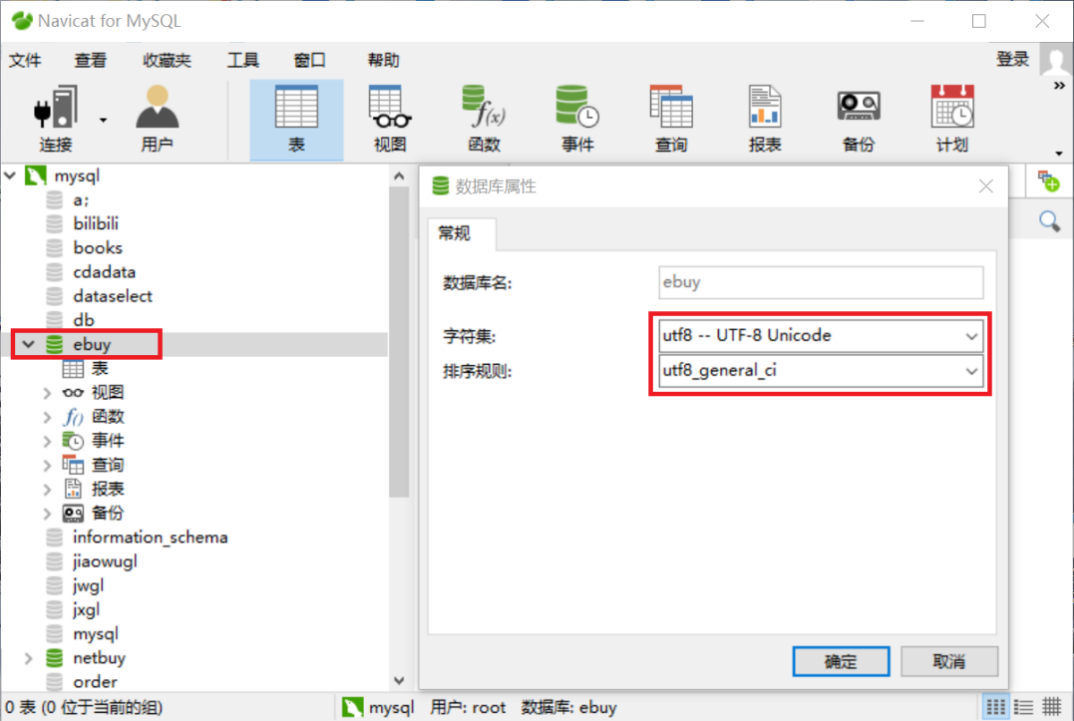Switch to detail view in status bar
This screenshot has width=1074, height=721.
coord(1051,707)
